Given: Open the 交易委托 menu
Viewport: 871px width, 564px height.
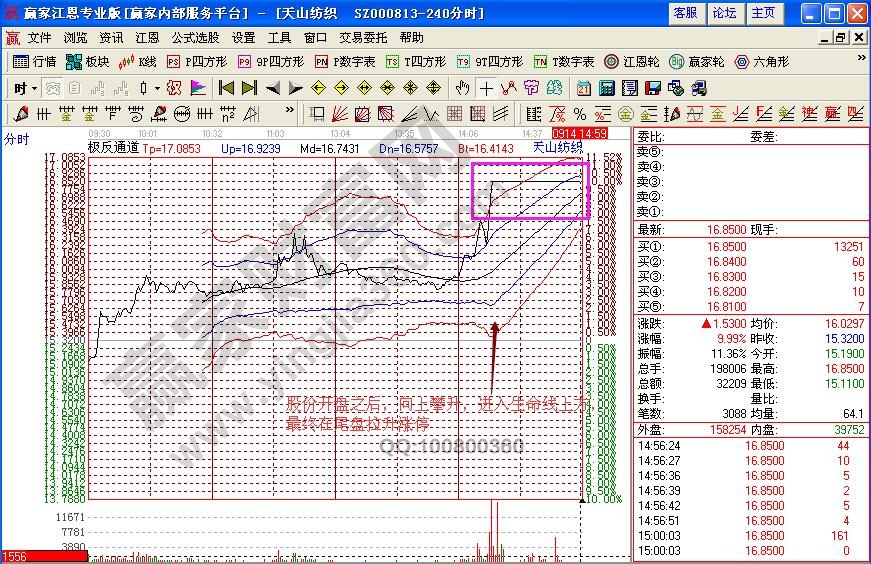Looking at the screenshot, I should point(364,38).
